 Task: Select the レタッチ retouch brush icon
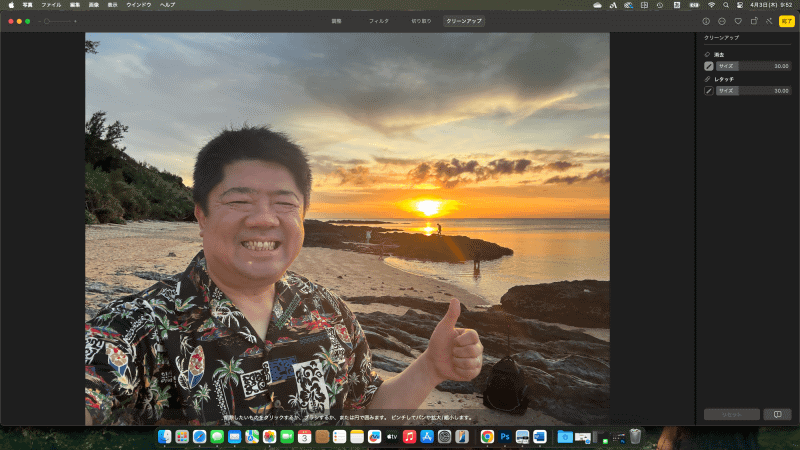click(709, 90)
